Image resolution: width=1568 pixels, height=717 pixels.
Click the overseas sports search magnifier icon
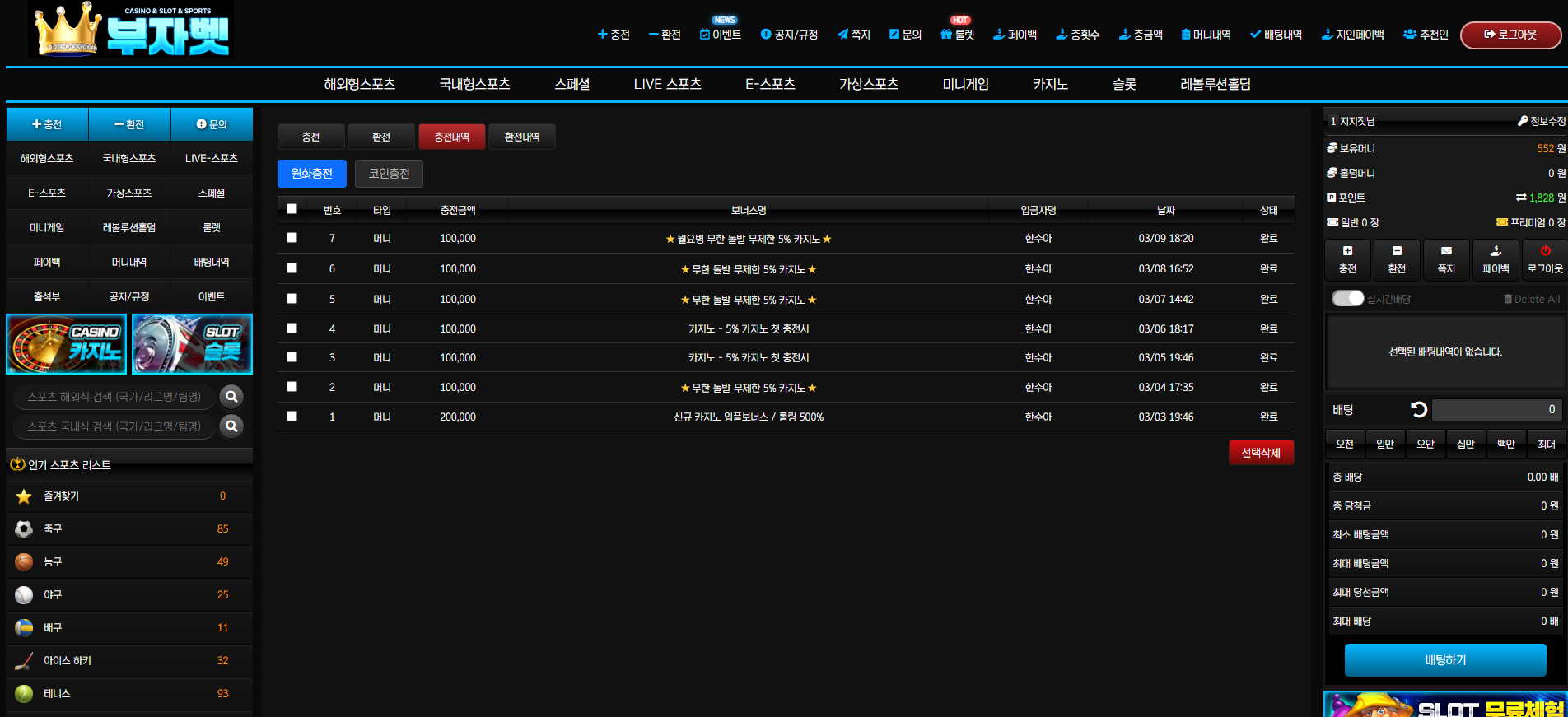point(231,397)
